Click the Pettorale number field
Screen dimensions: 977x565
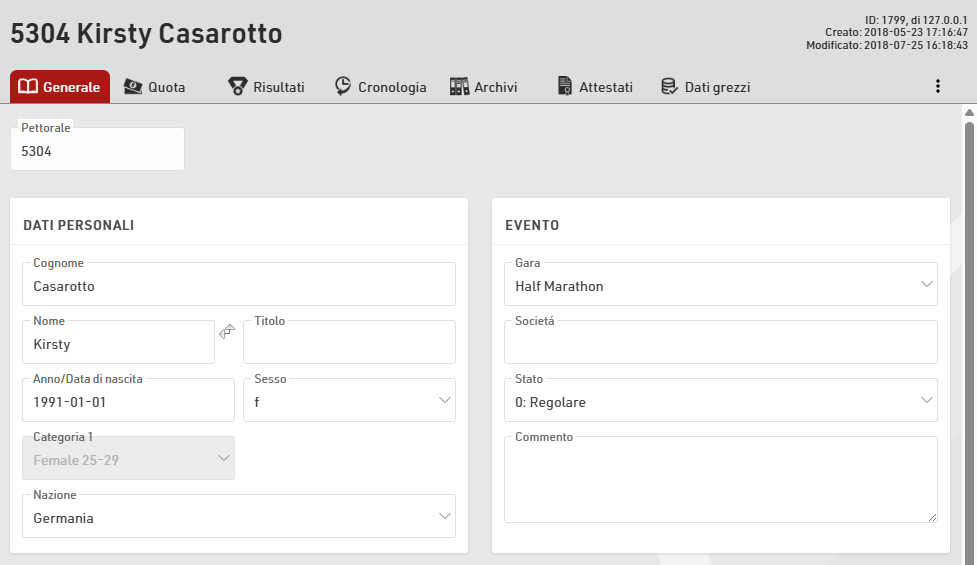(97, 152)
